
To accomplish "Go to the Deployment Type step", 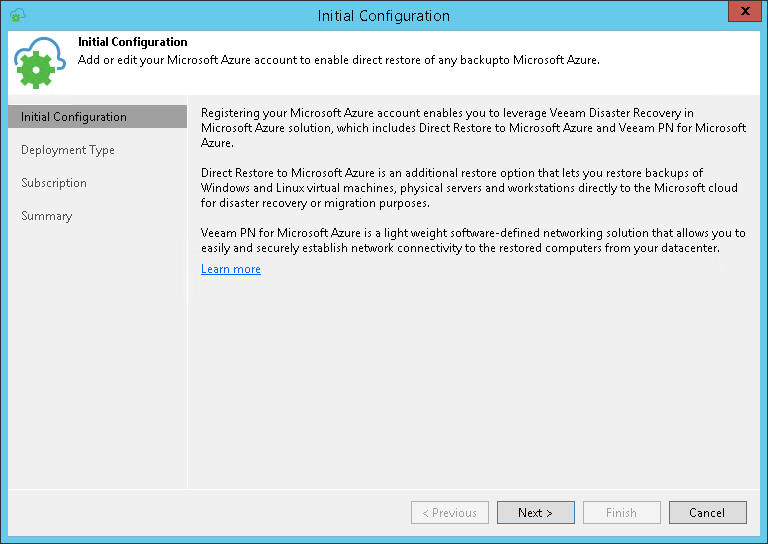I will [x=68, y=150].
